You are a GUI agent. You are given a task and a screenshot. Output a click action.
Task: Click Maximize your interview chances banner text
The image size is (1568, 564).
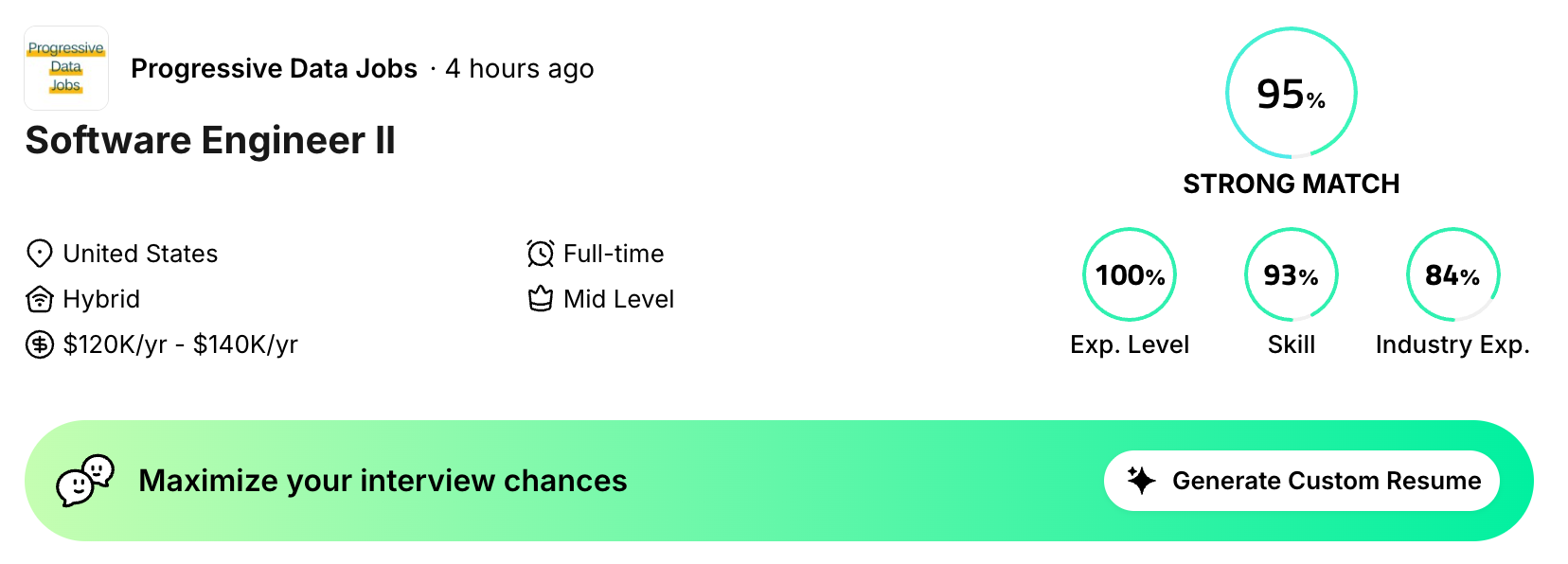[x=383, y=481]
